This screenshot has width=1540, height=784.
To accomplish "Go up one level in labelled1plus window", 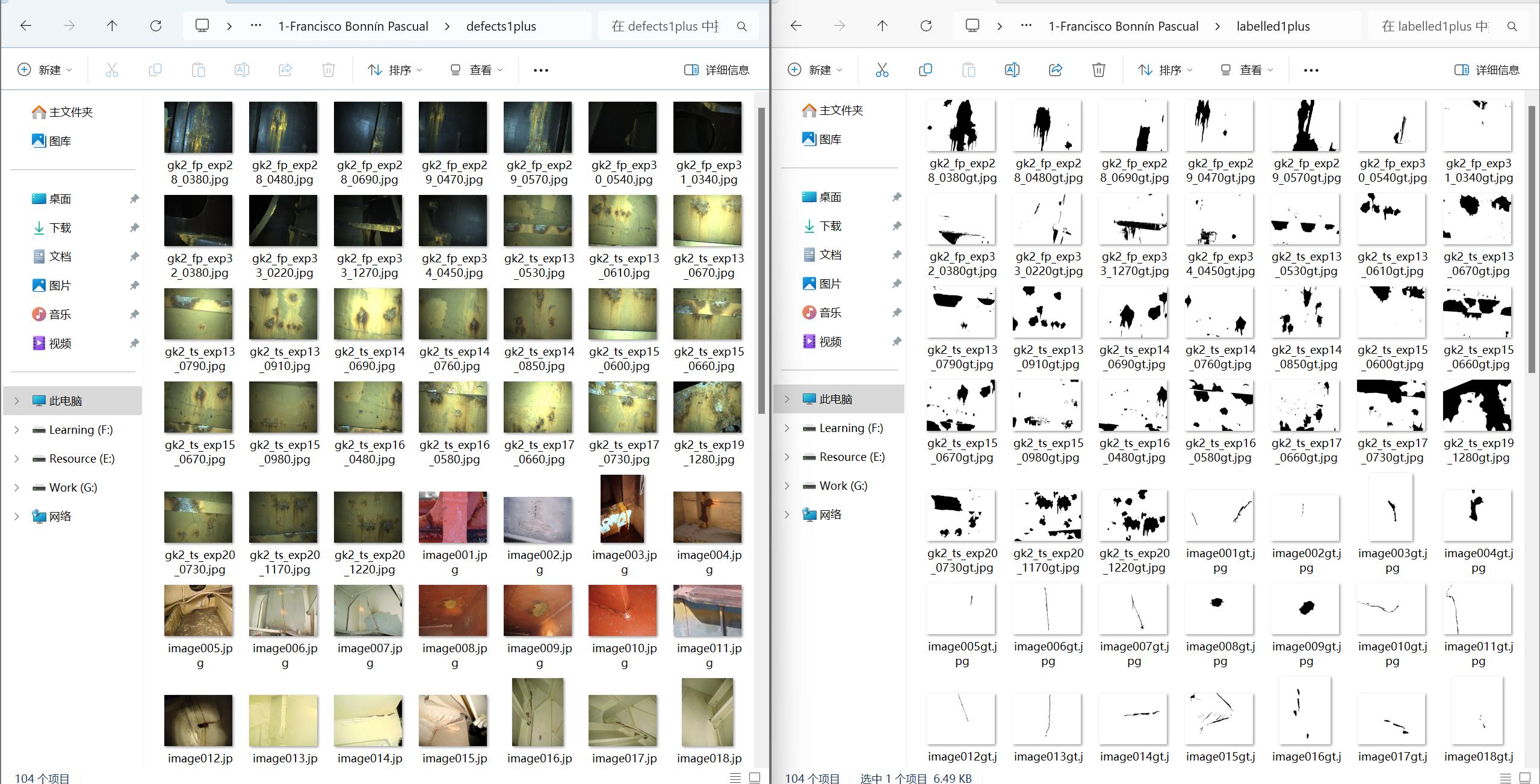I will [x=882, y=26].
